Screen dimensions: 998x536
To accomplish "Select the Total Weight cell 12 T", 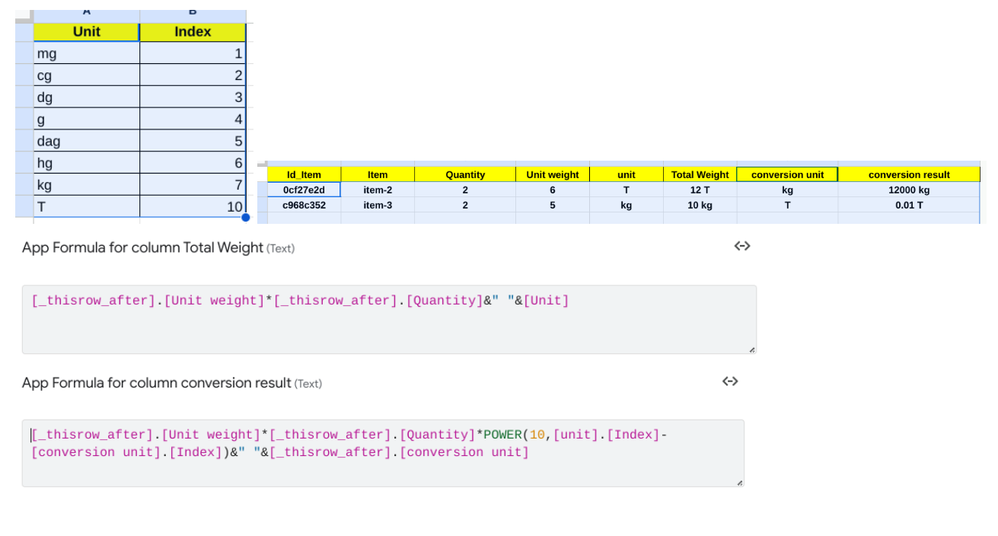I will pos(699,190).
